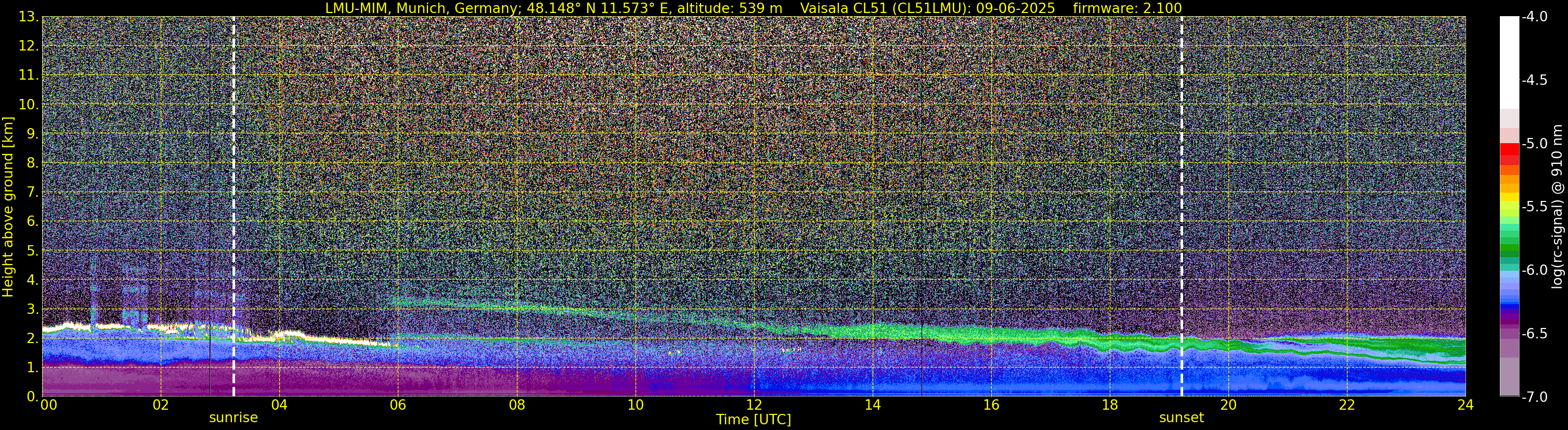Click the 'sunset' label below the axis
Screen dimensions: 1568x430
tap(1182, 418)
